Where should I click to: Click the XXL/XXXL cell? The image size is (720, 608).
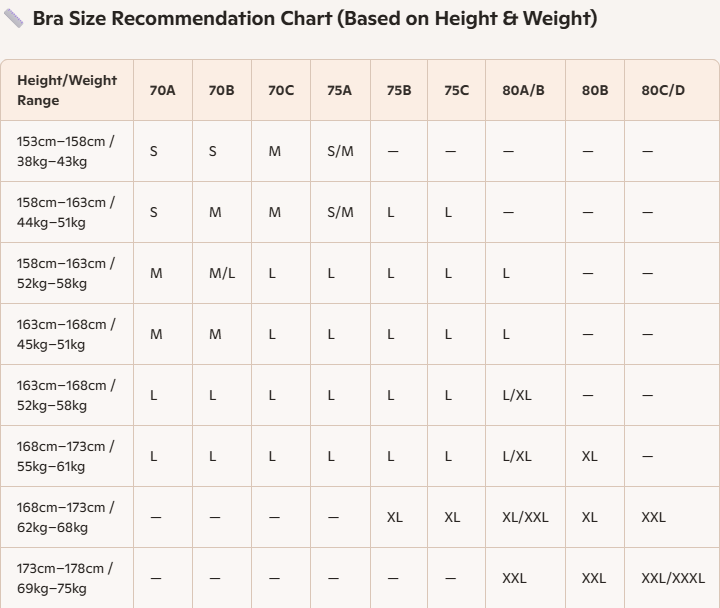tap(672, 578)
